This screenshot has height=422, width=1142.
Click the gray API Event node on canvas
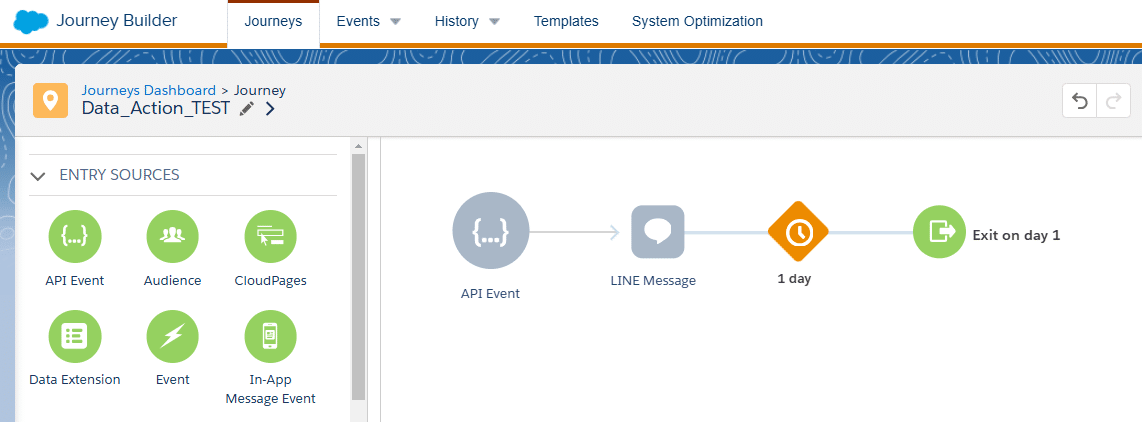point(490,232)
